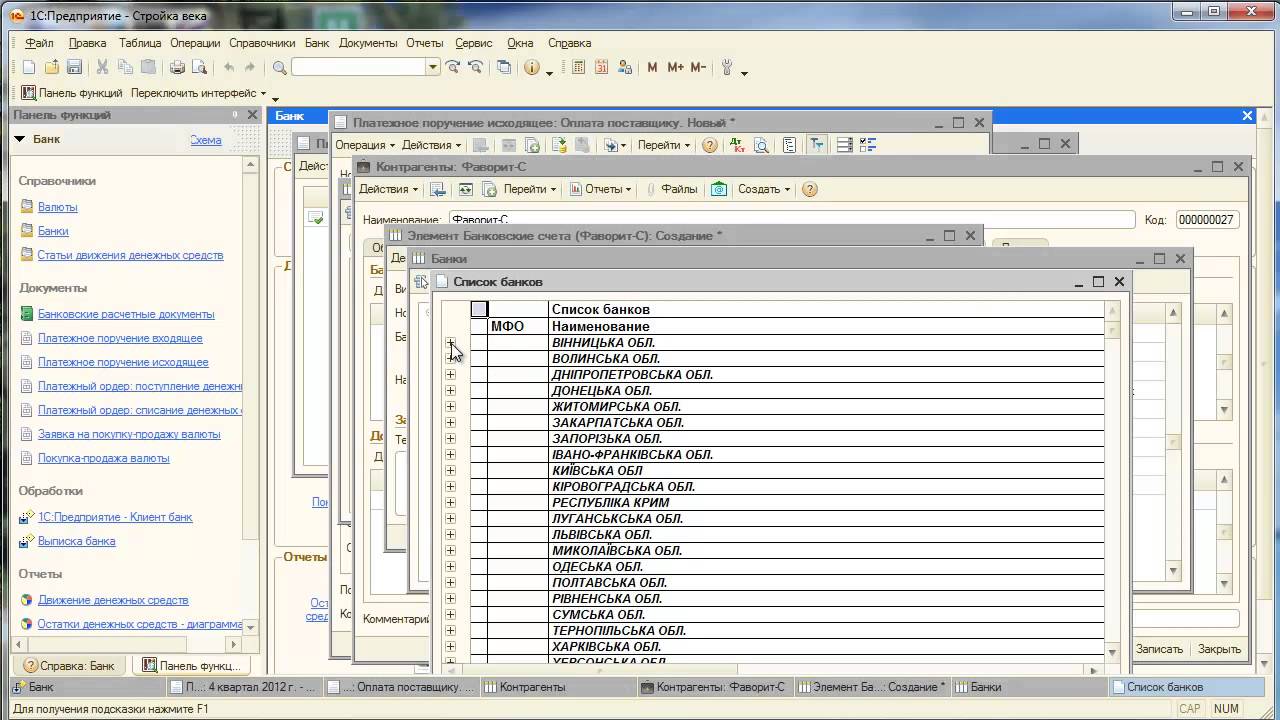Click the Undo arrow icon
The image size is (1280, 720).
point(229,67)
